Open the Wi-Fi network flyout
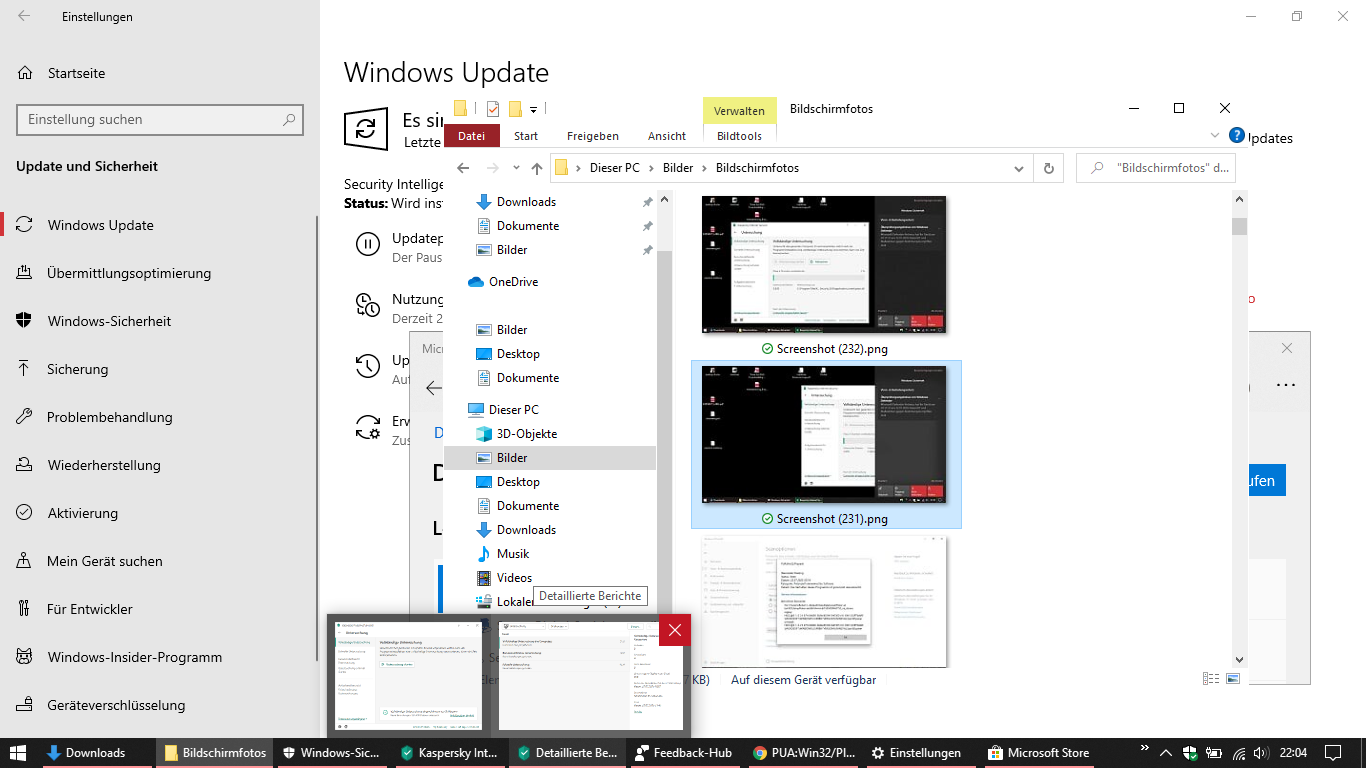Screen dimensions: 1366x768 tap(1239, 753)
